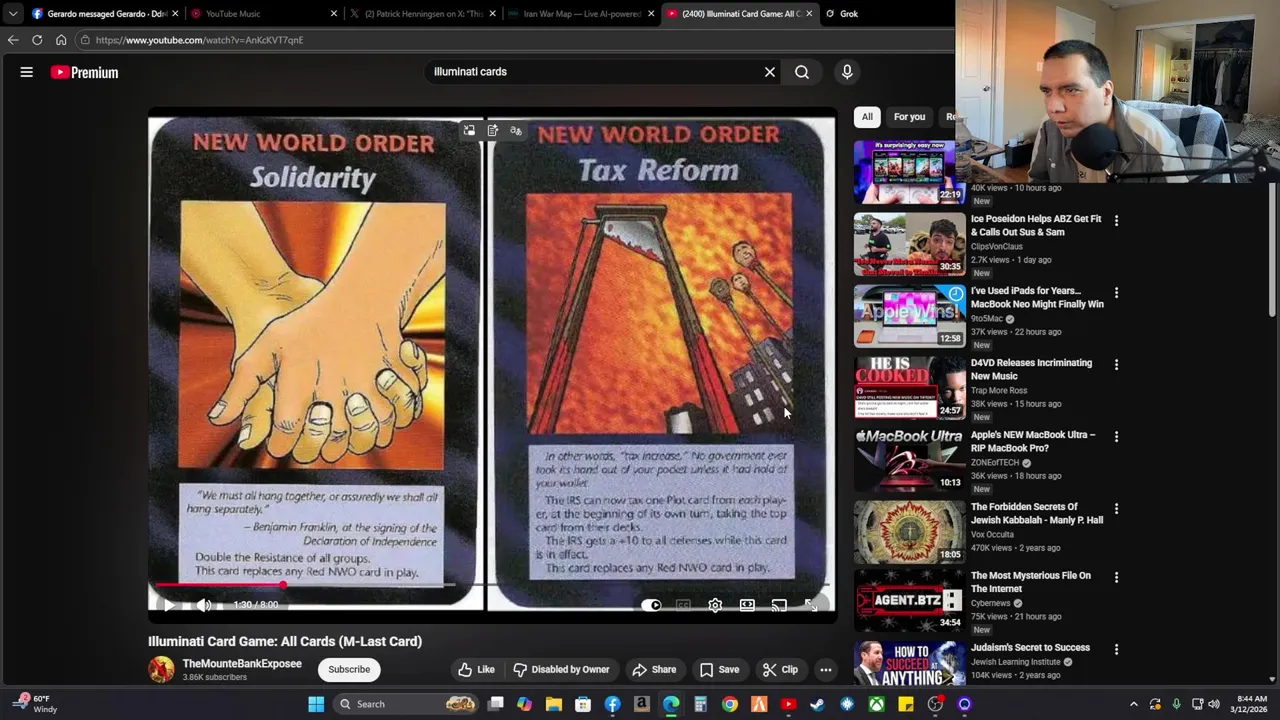Play the paused video
Viewport: 1280px width, 720px height.
(x=169, y=605)
